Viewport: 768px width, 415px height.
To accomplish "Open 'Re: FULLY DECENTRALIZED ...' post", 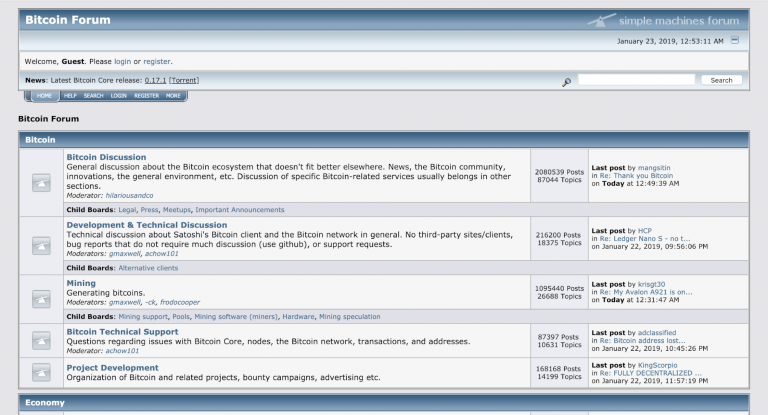I will coord(650,373).
